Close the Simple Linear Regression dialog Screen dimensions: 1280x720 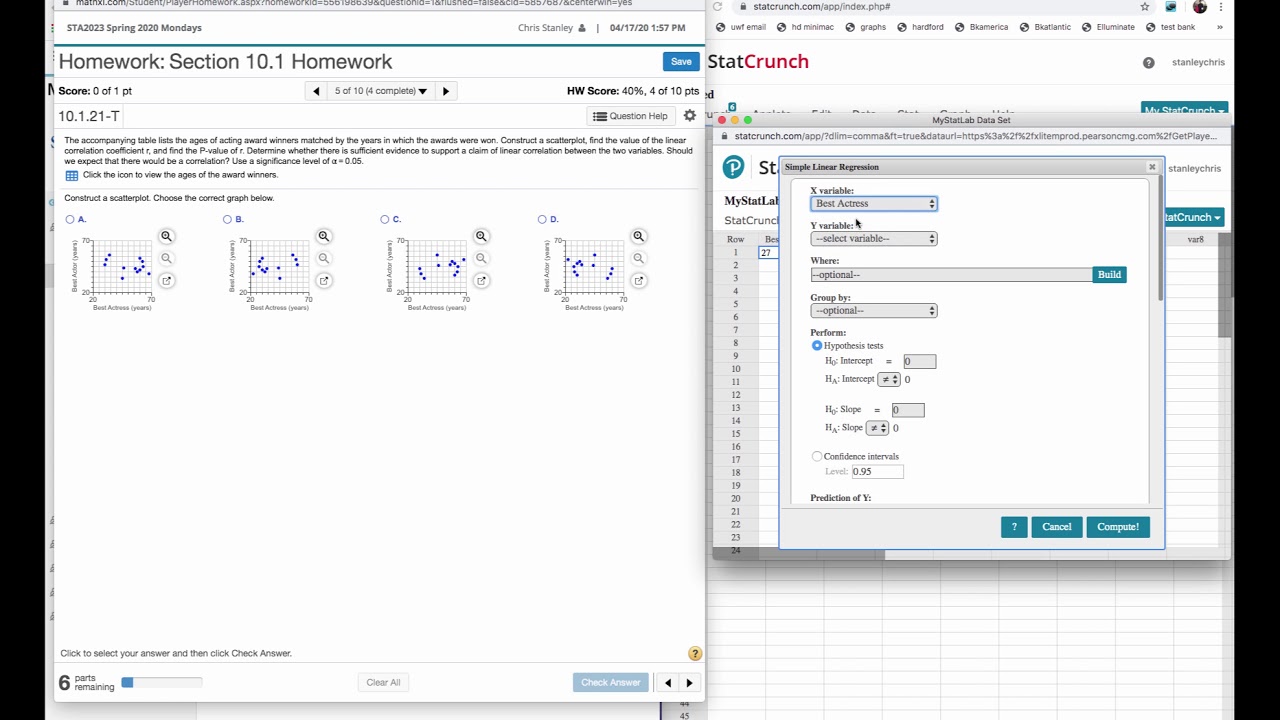(1152, 167)
